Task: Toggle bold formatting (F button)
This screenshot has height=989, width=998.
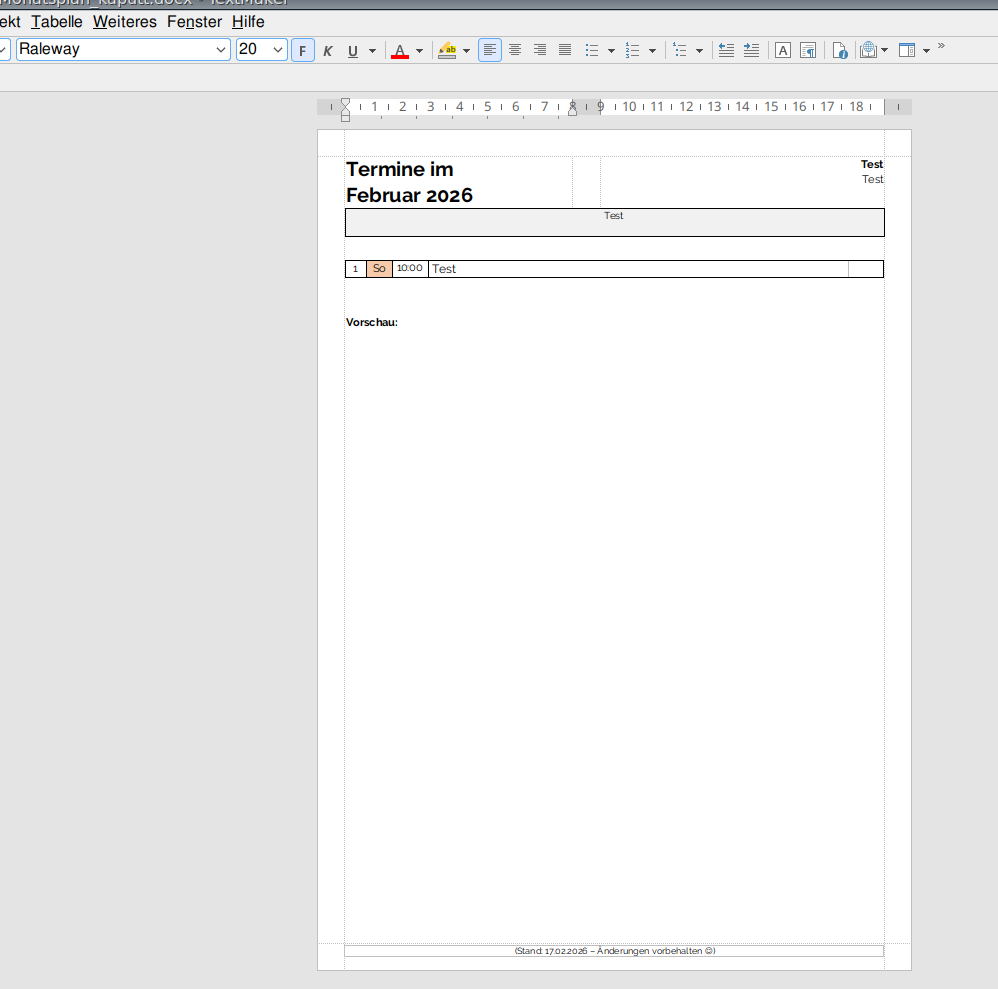Action: click(302, 50)
